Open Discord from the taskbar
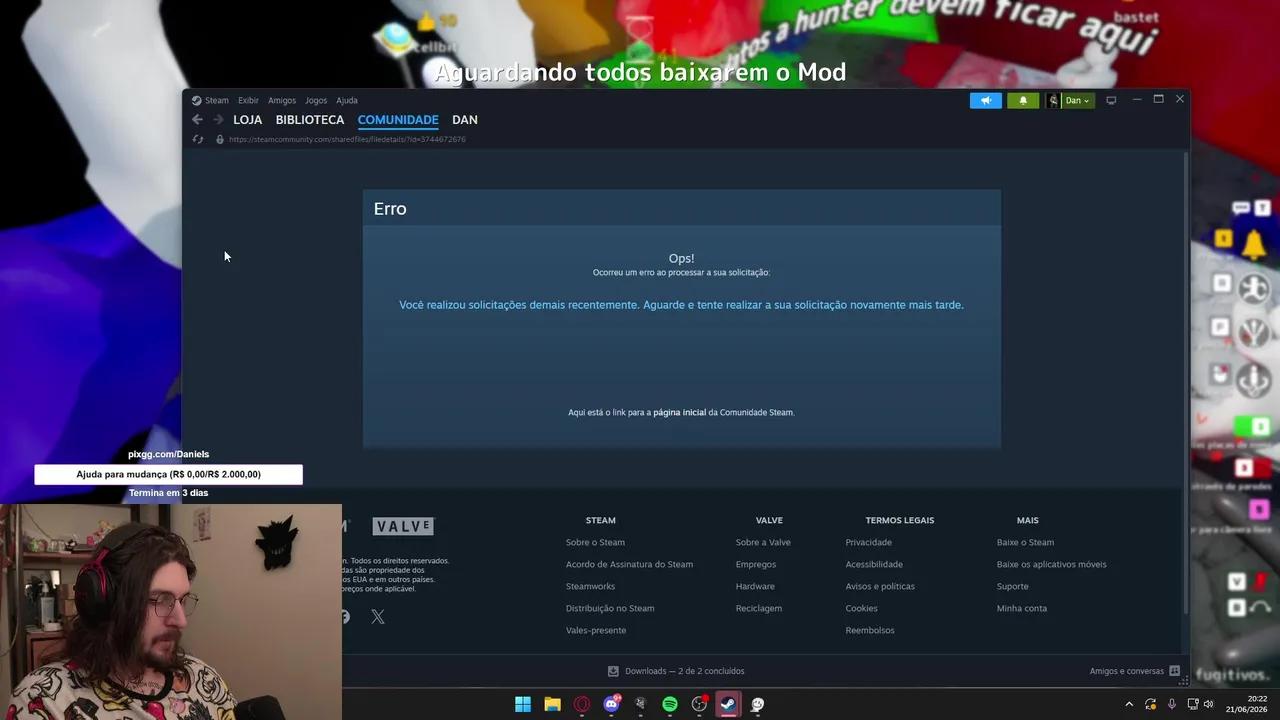The height and width of the screenshot is (720, 1280). coord(611,704)
